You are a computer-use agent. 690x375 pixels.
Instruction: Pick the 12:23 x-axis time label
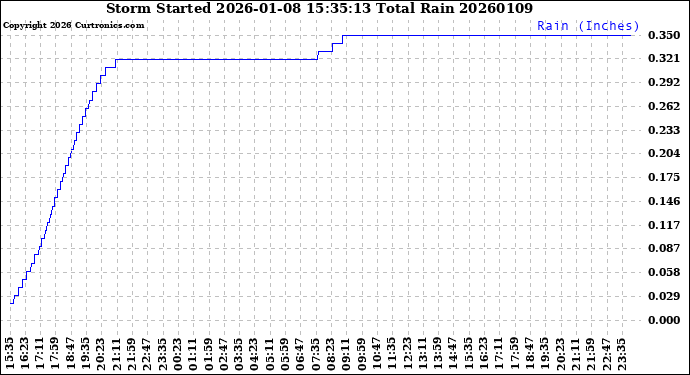click(x=407, y=354)
